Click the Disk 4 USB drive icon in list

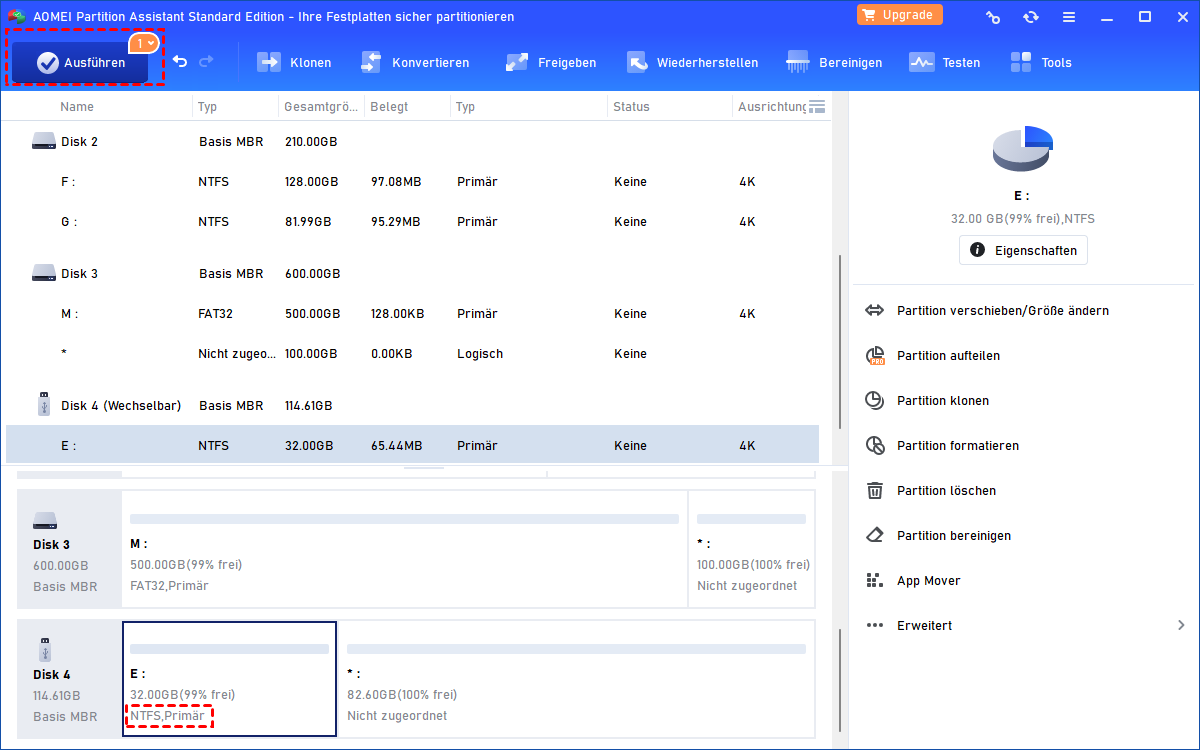(44, 405)
